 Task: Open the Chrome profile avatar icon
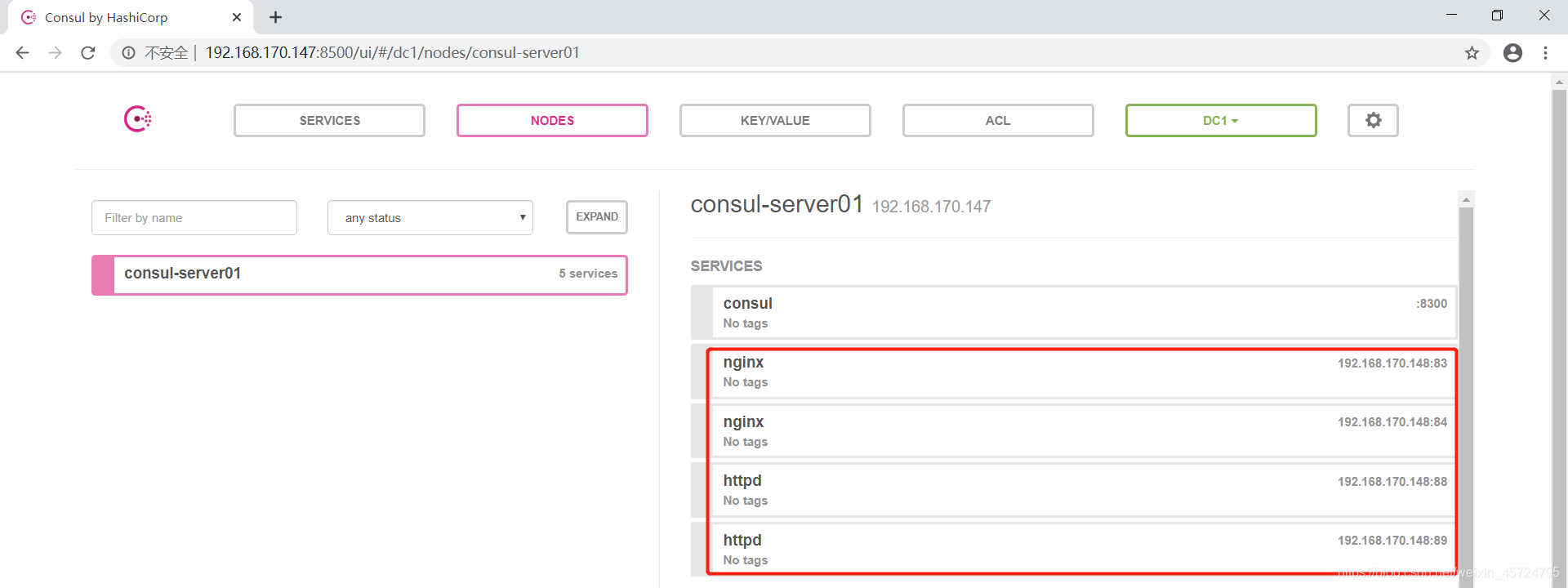point(1512,53)
